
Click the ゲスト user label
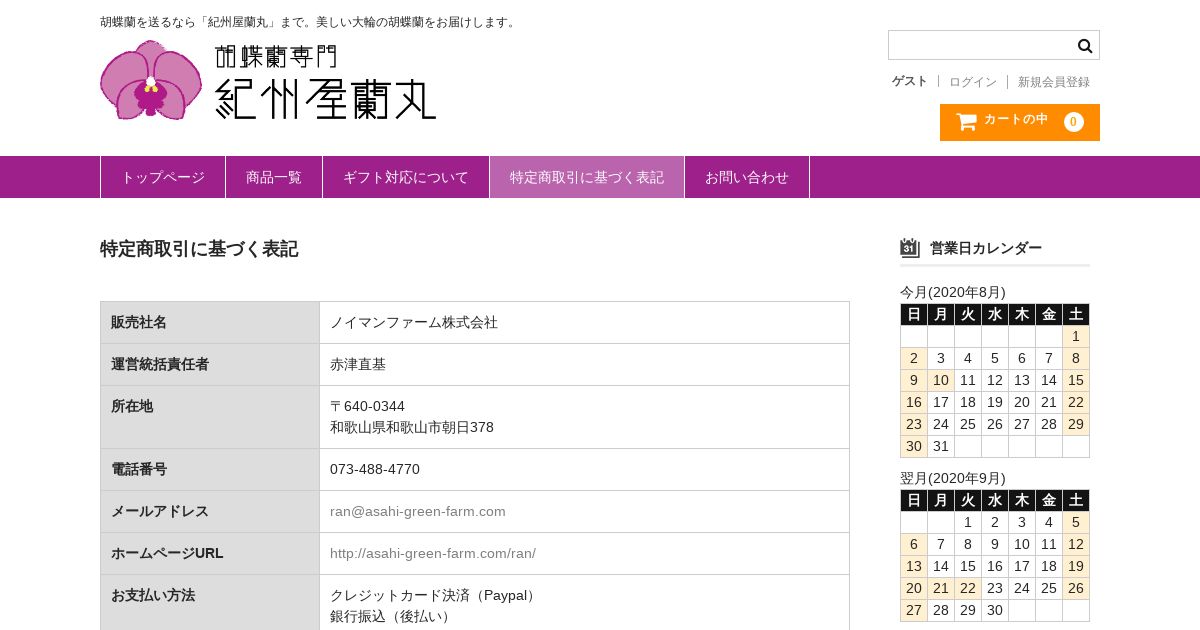click(910, 81)
